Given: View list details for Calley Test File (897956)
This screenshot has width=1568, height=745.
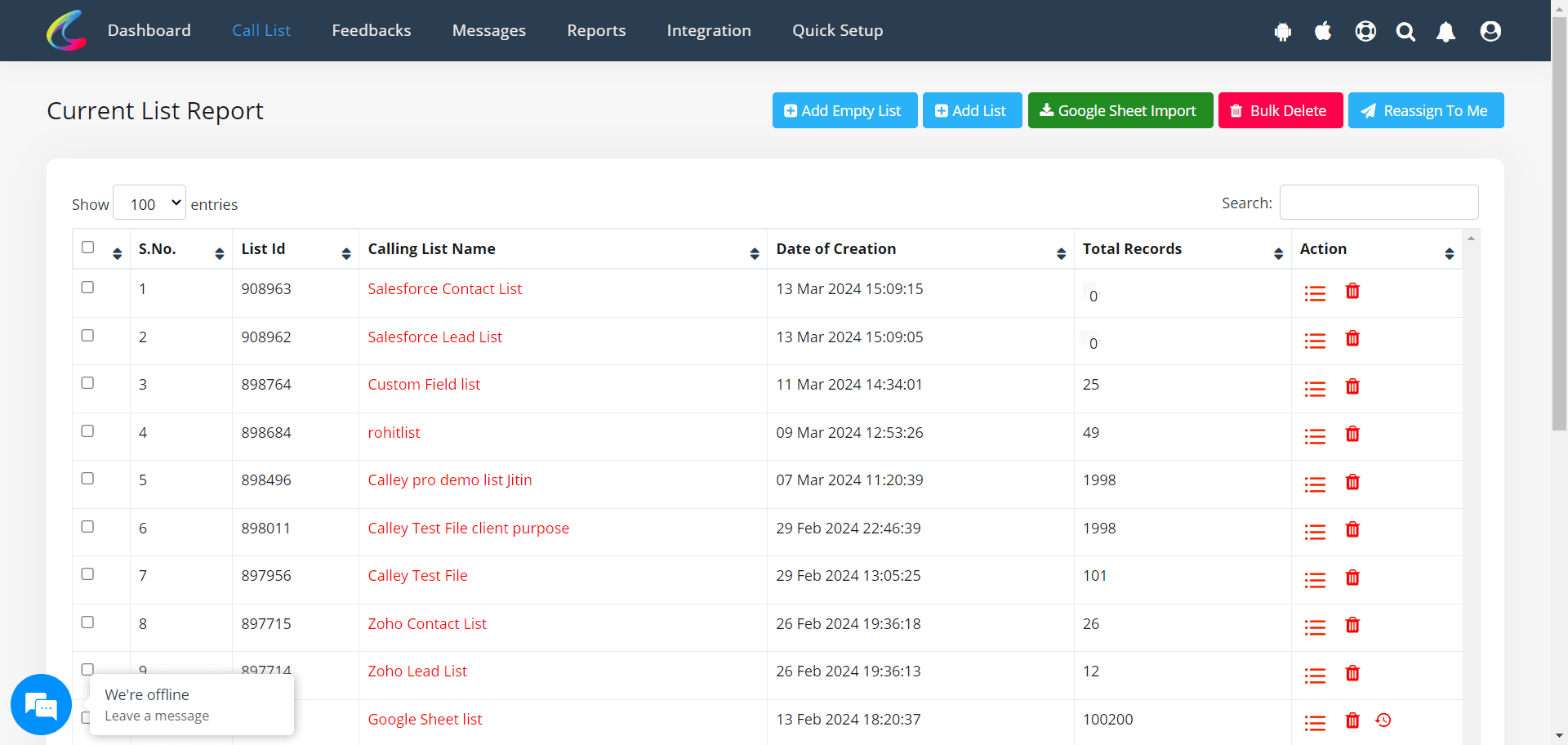Looking at the screenshot, I should pyautogui.click(x=1315, y=580).
